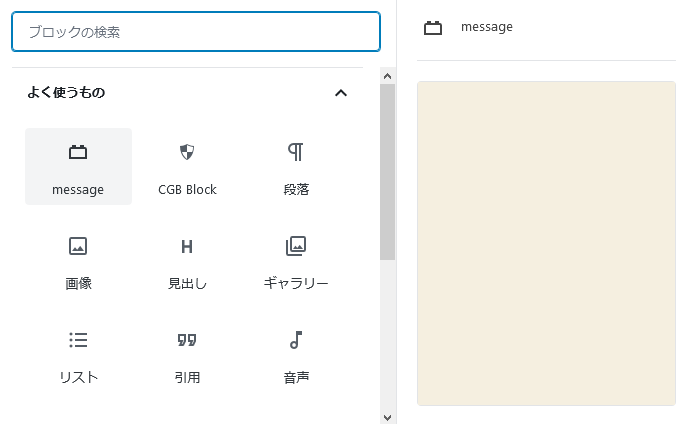Click the message block preview area
Viewport: 693px width, 424px height.
click(x=546, y=243)
